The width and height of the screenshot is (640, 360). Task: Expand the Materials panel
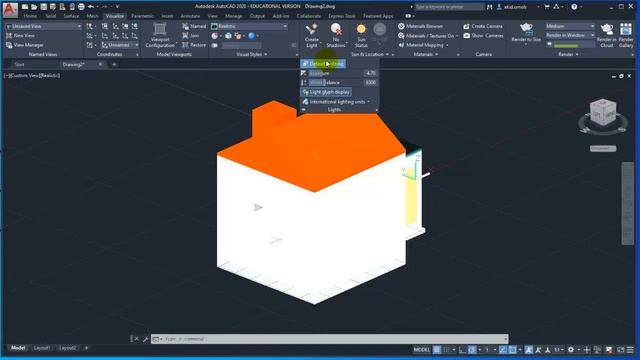(x=426, y=54)
